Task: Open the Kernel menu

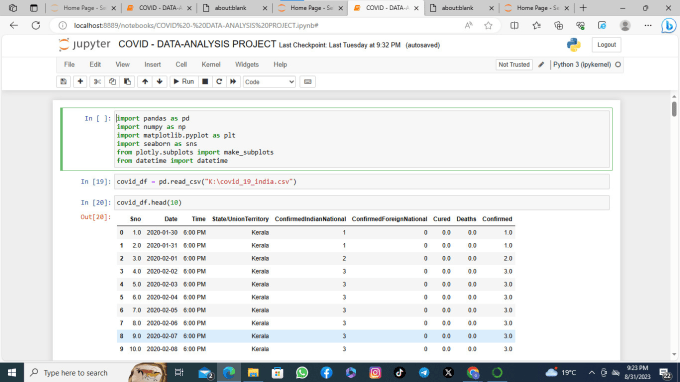Action: coord(211,65)
